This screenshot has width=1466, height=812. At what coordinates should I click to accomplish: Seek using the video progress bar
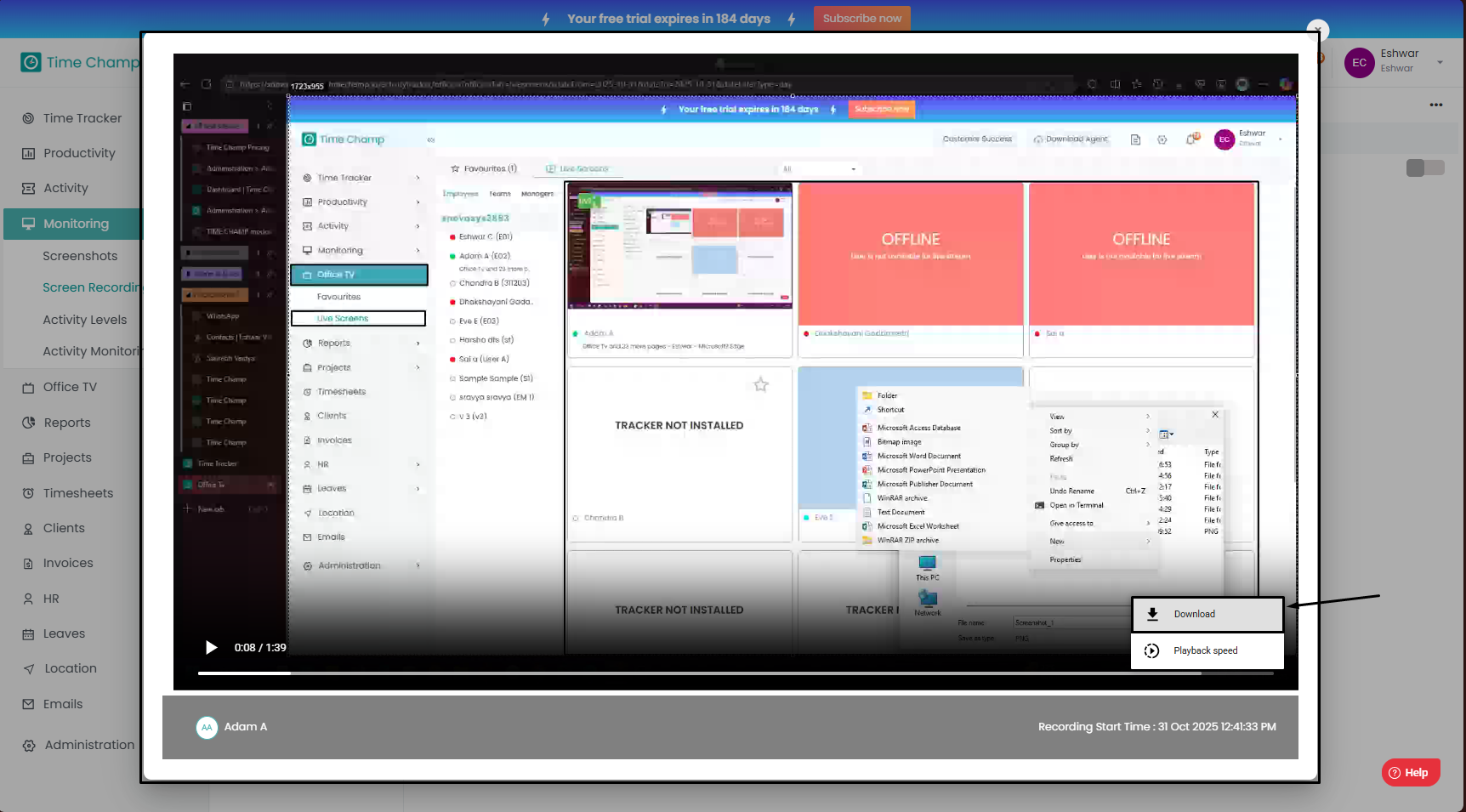[736, 673]
